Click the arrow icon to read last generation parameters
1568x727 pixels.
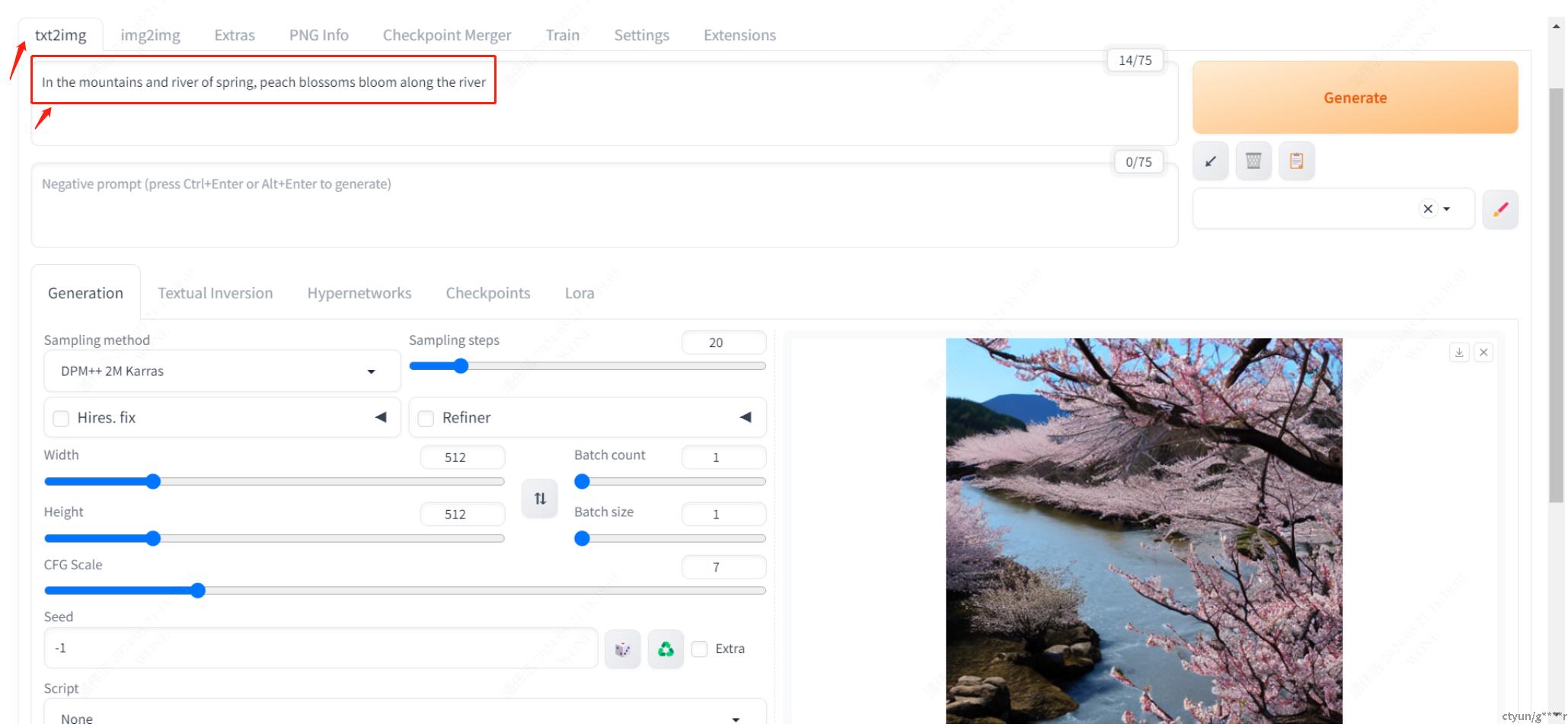1210,161
